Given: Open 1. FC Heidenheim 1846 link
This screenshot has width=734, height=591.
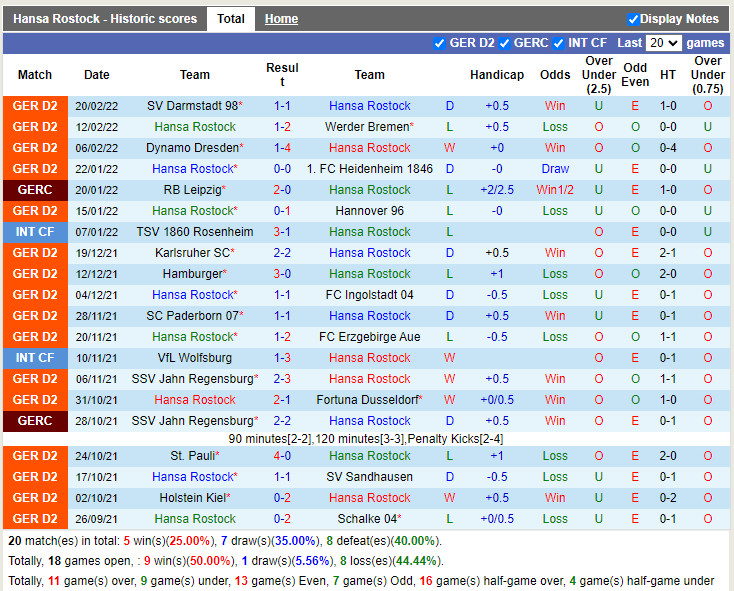Looking at the screenshot, I should pos(370,169).
